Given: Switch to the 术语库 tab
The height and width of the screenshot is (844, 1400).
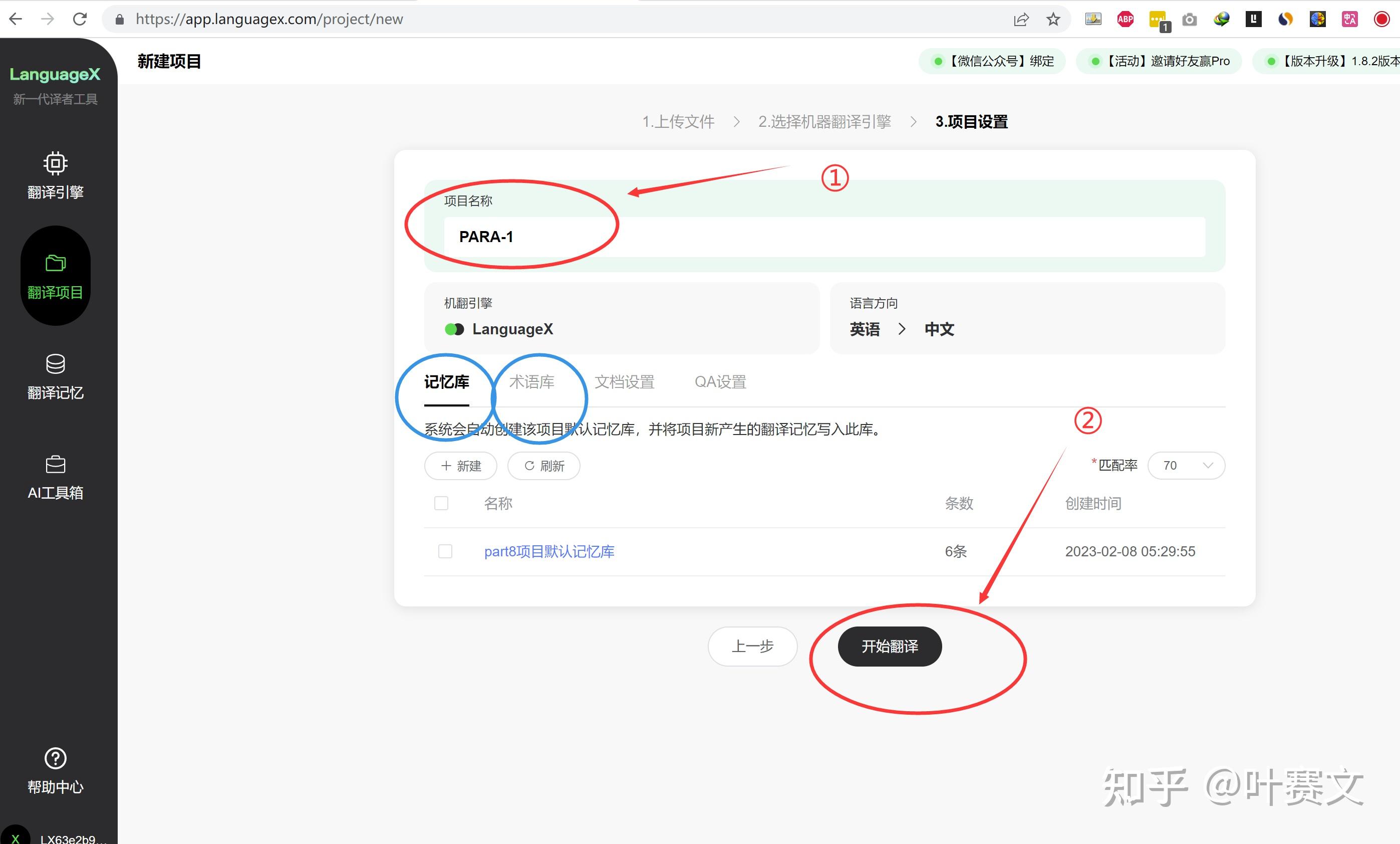Looking at the screenshot, I should (532, 382).
